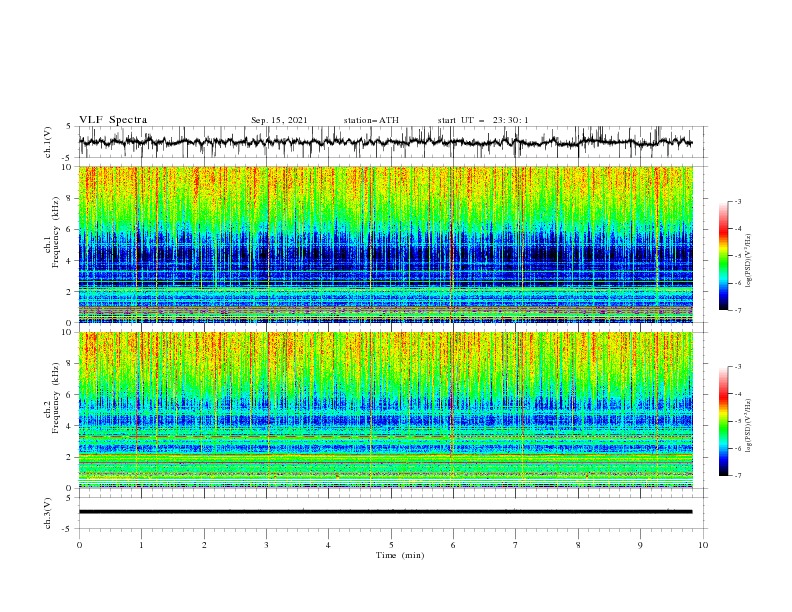This screenshot has width=792, height=612.
Task: Click time axis tick label "7"
Action: click(516, 545)
